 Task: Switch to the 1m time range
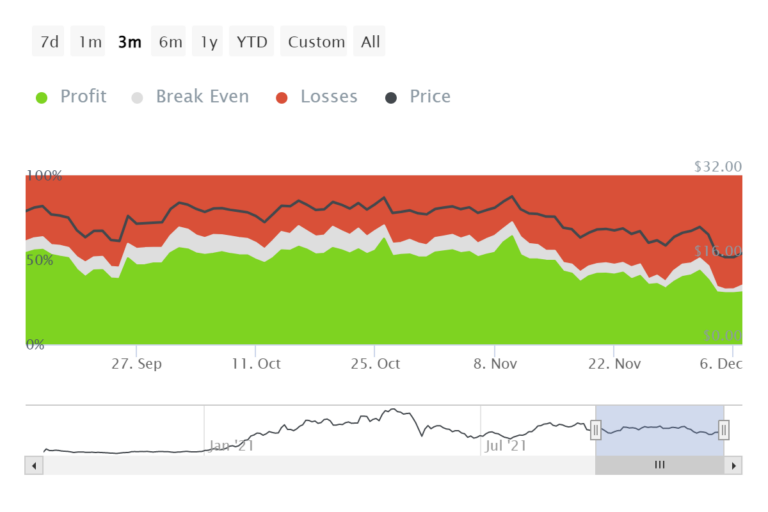coord(90,42)
